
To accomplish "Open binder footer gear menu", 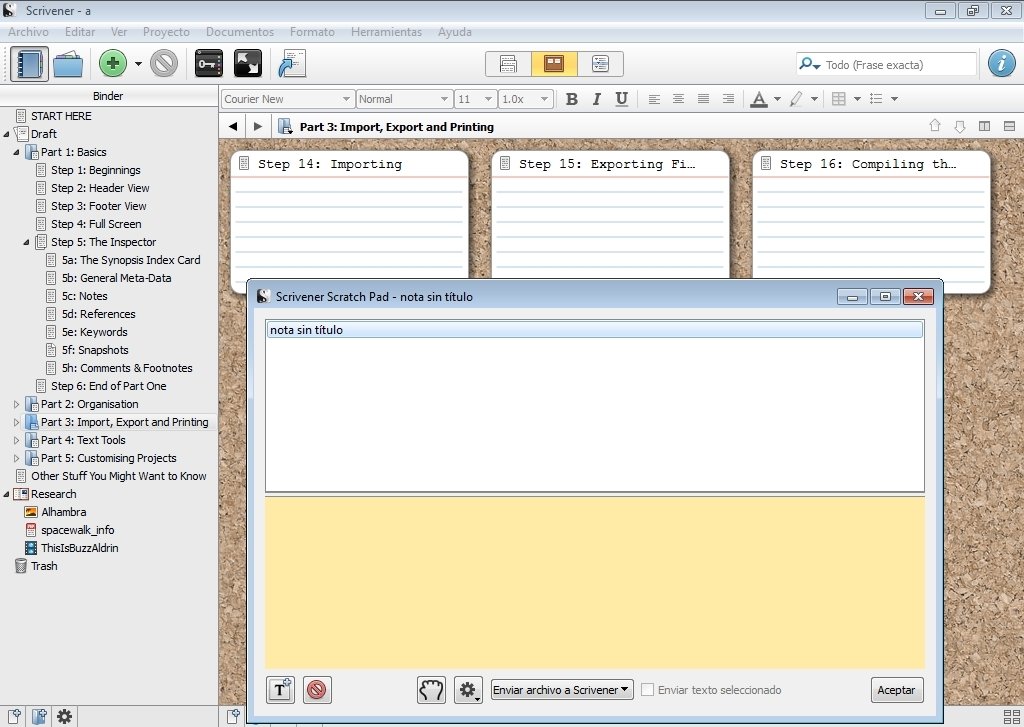I will coord(64,717).
